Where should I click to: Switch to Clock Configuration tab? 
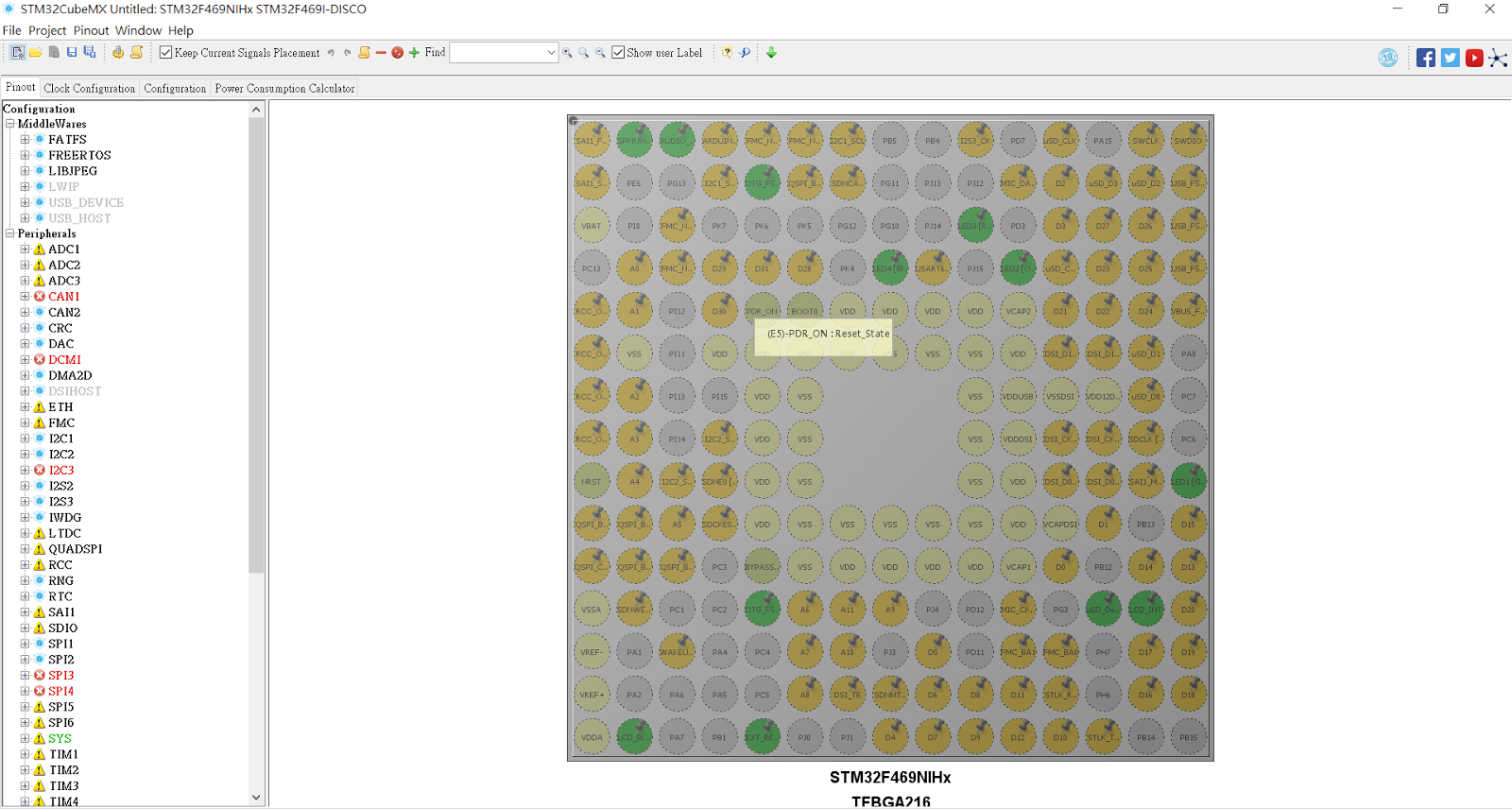(x=90, y=88)
